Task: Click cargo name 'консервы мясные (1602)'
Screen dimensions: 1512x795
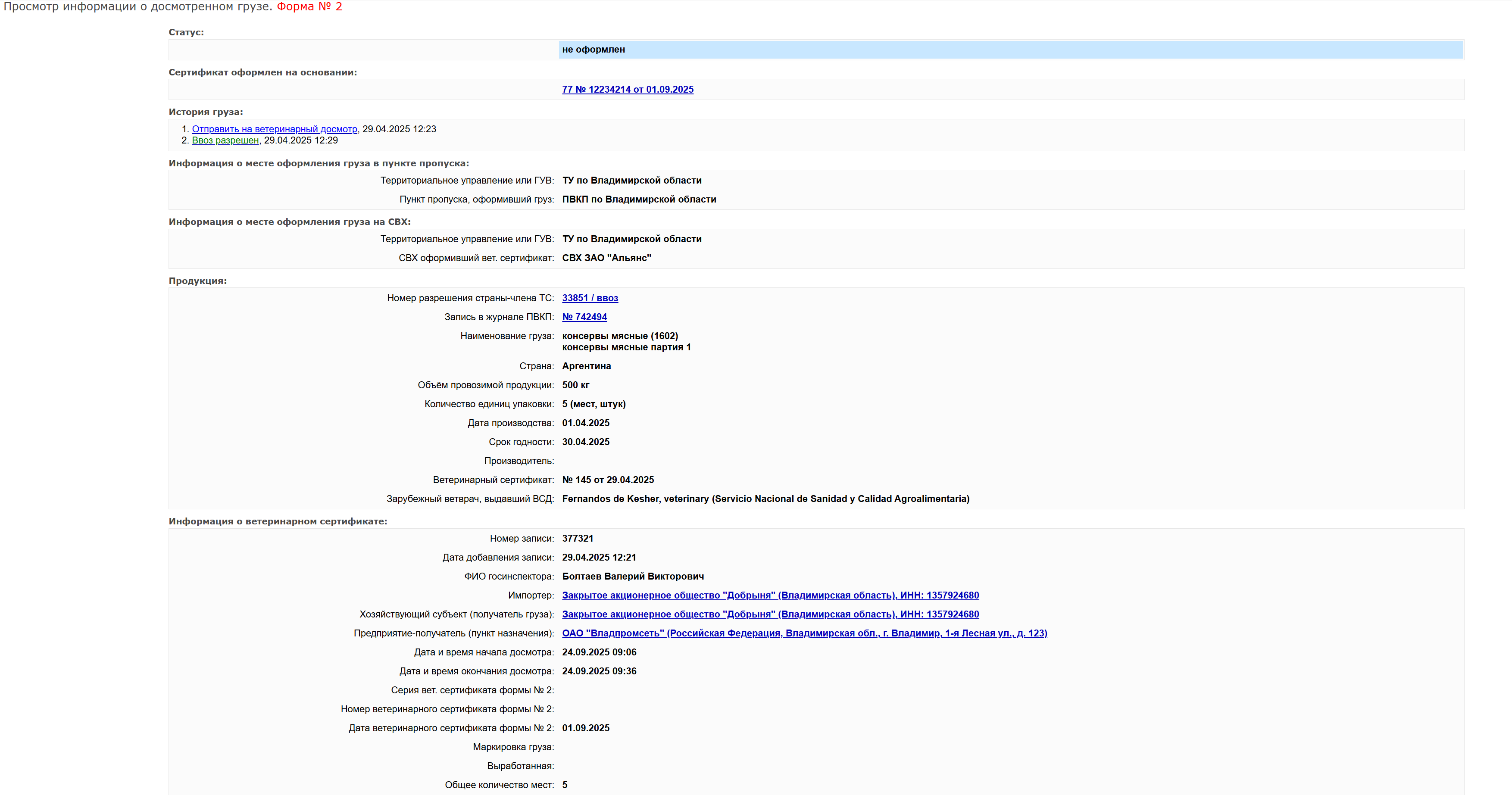Action: (x=620, y=336)
